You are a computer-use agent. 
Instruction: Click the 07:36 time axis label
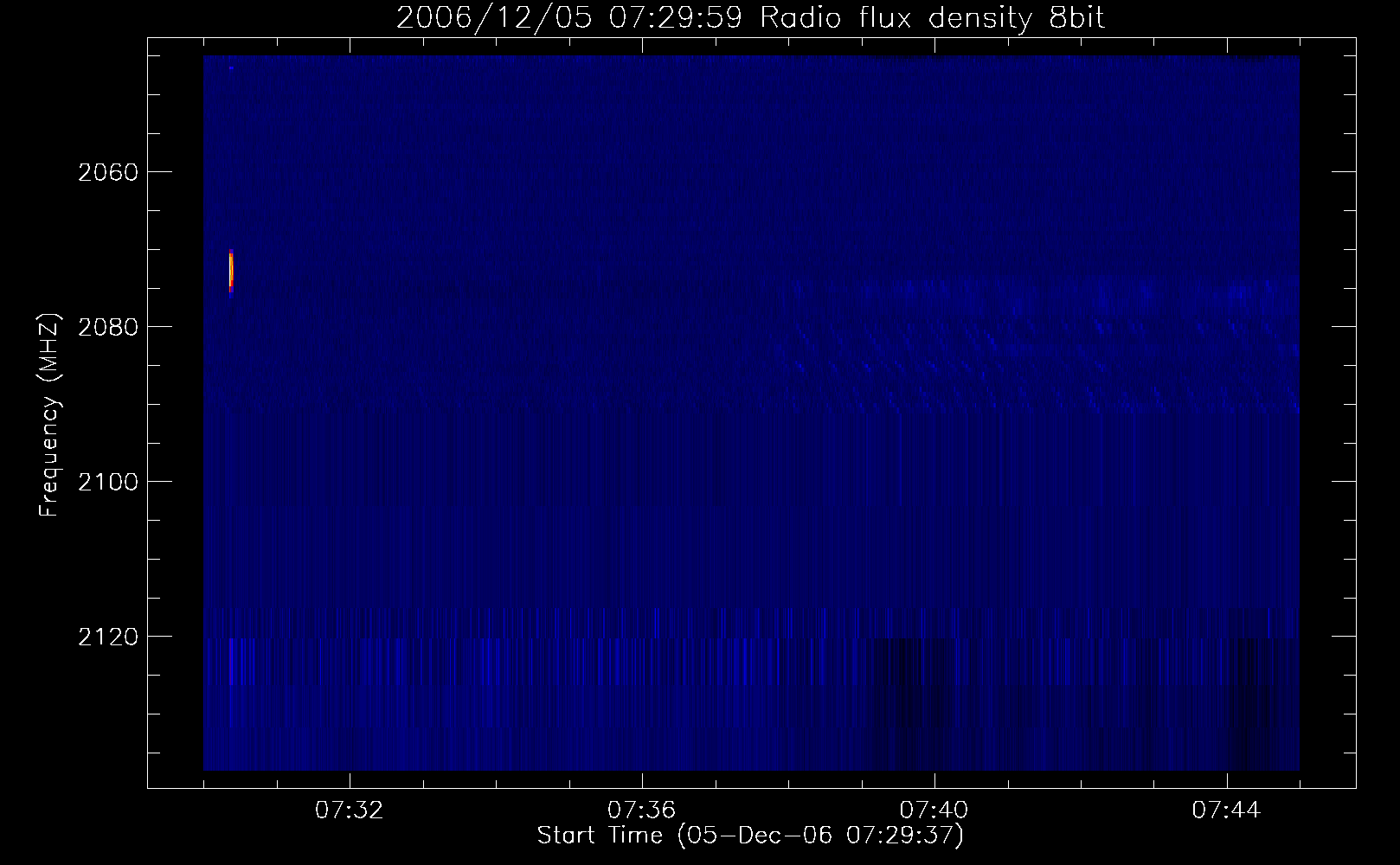(x=642, y=811)
